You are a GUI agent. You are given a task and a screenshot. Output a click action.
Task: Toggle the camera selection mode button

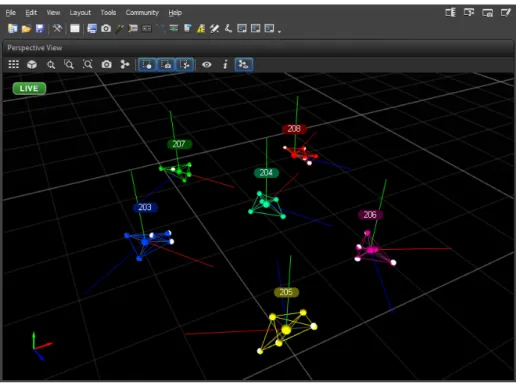[x=166, y=64]
